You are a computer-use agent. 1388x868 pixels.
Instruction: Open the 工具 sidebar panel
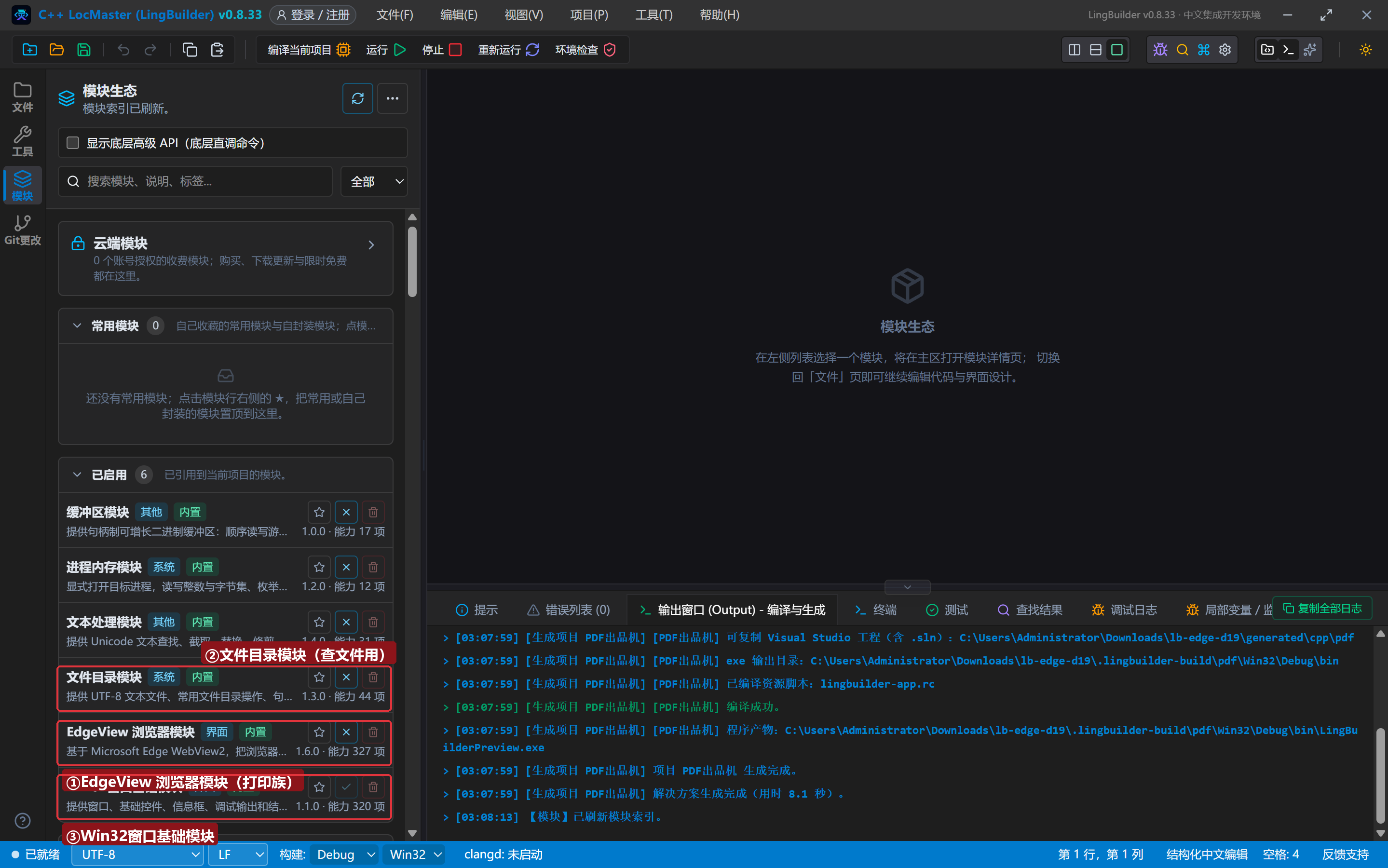click(x=22, y=141)
